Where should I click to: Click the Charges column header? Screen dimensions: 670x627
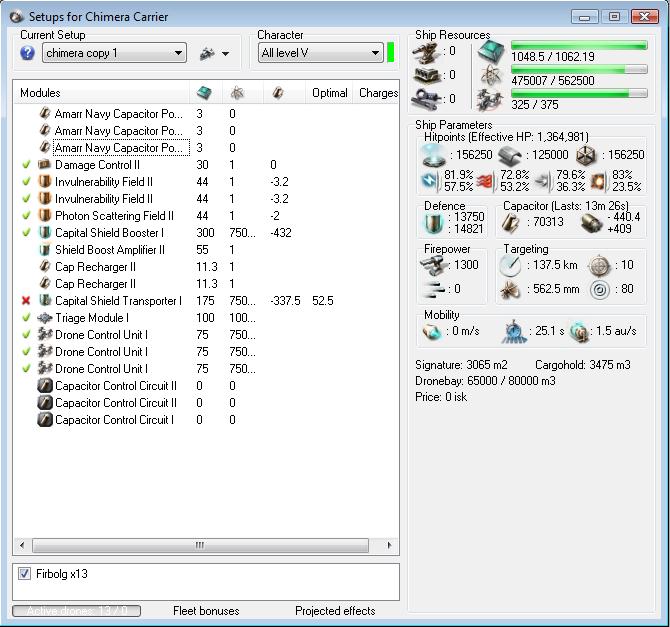coord(378,92)
